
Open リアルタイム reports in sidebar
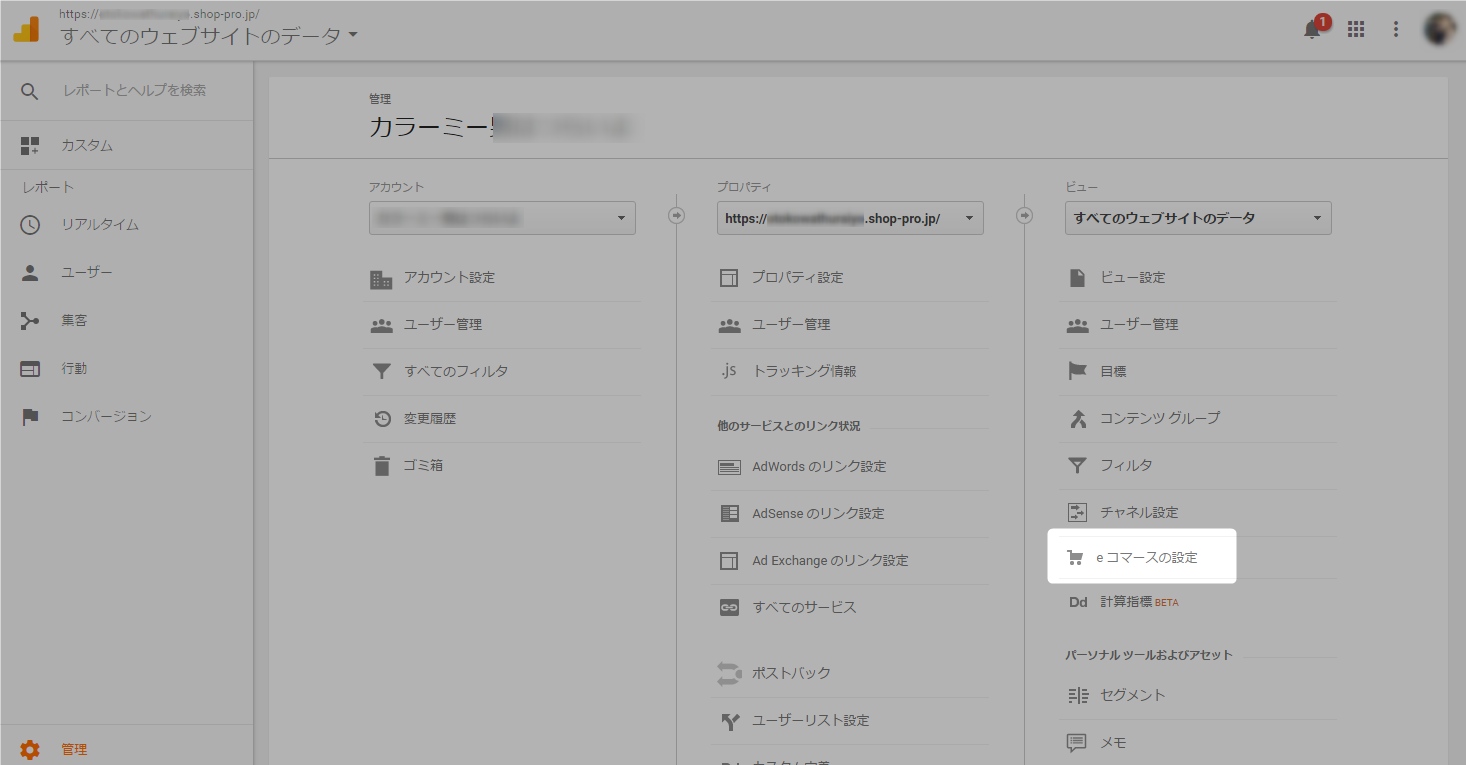[x=100, y=225]
